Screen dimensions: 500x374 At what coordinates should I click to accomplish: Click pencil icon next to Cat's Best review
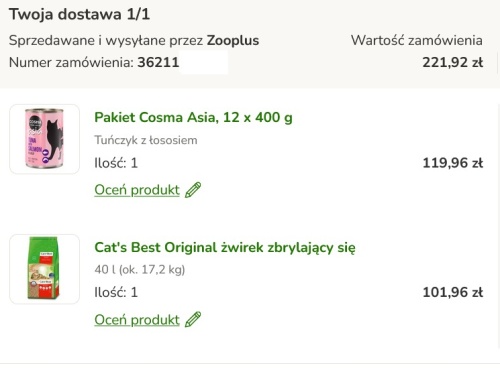pos(193,320)
